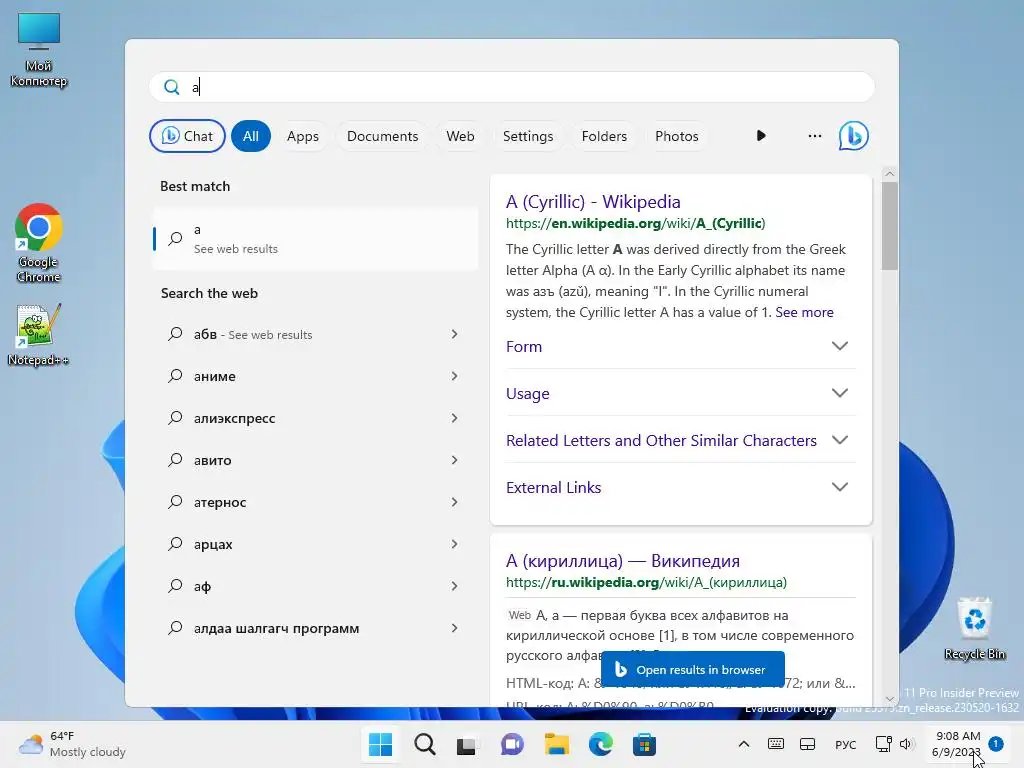
Task: Open best match 'а' web result
Action: tap(315, 238)
